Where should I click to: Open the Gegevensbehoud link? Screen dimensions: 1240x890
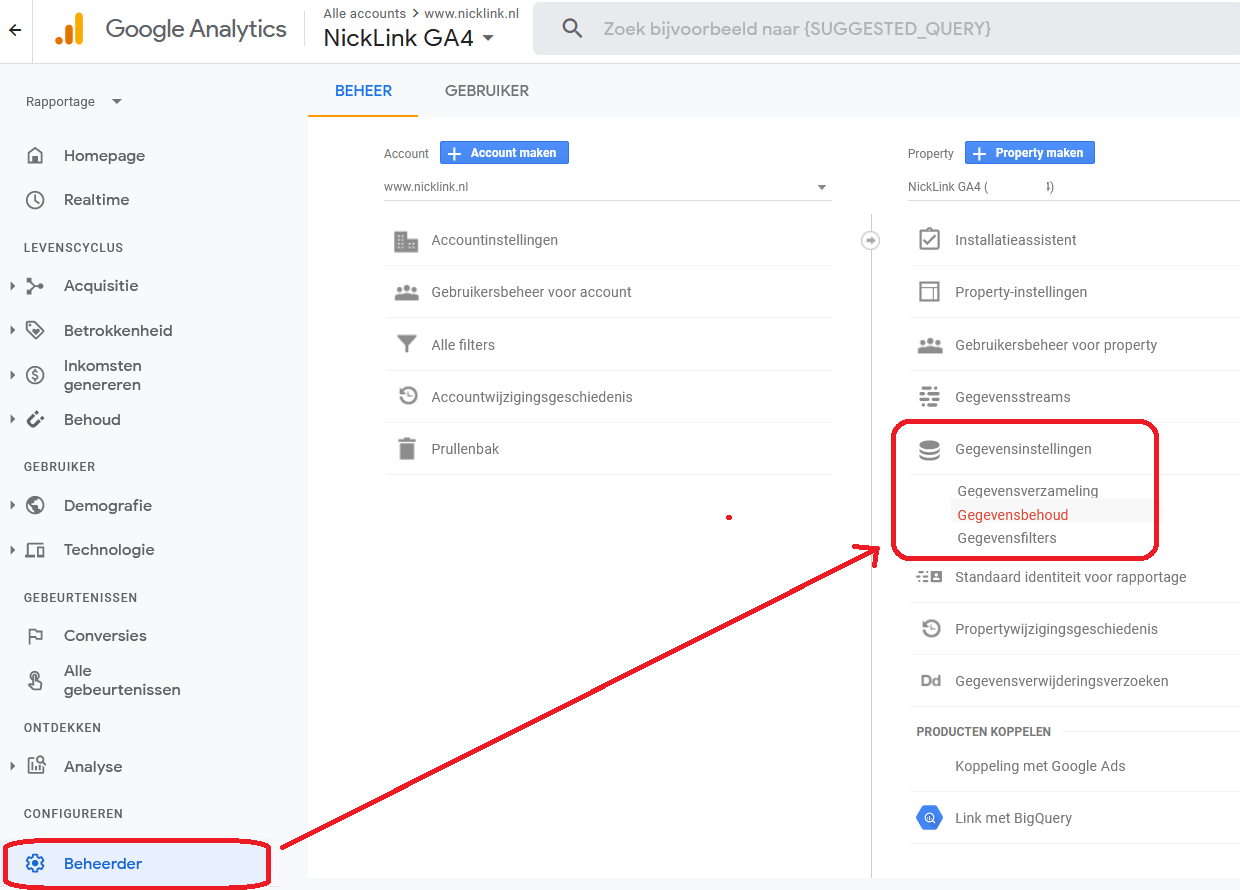(1012, 515)
